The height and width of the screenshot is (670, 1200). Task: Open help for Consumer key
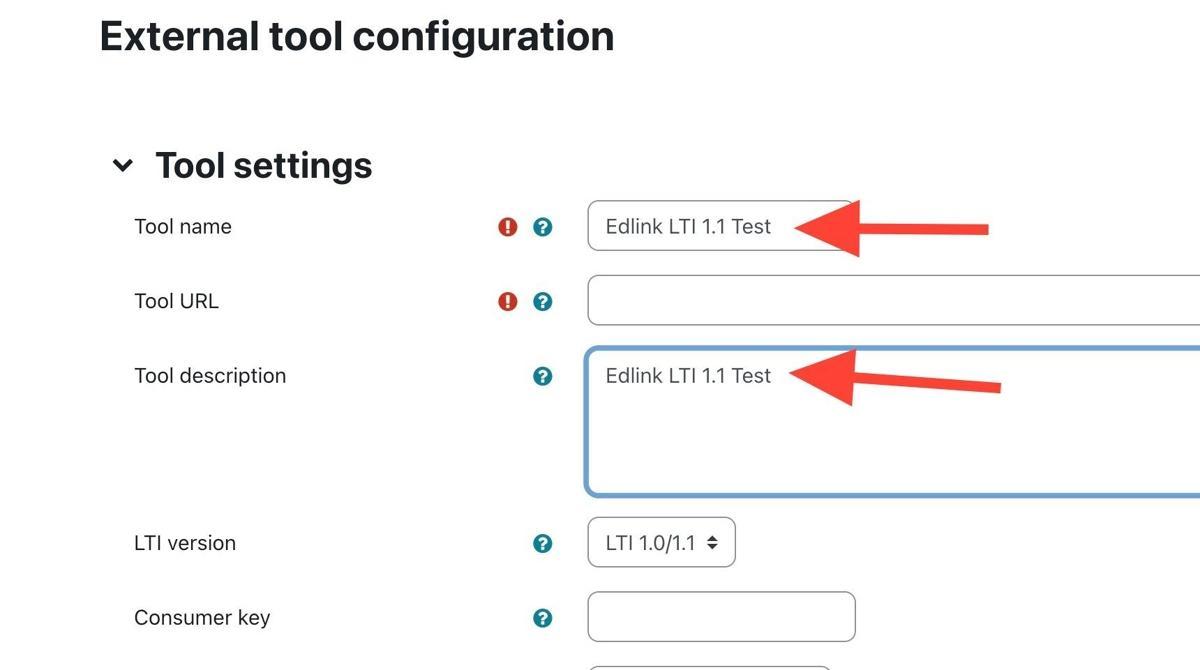[x=541, y=617]
